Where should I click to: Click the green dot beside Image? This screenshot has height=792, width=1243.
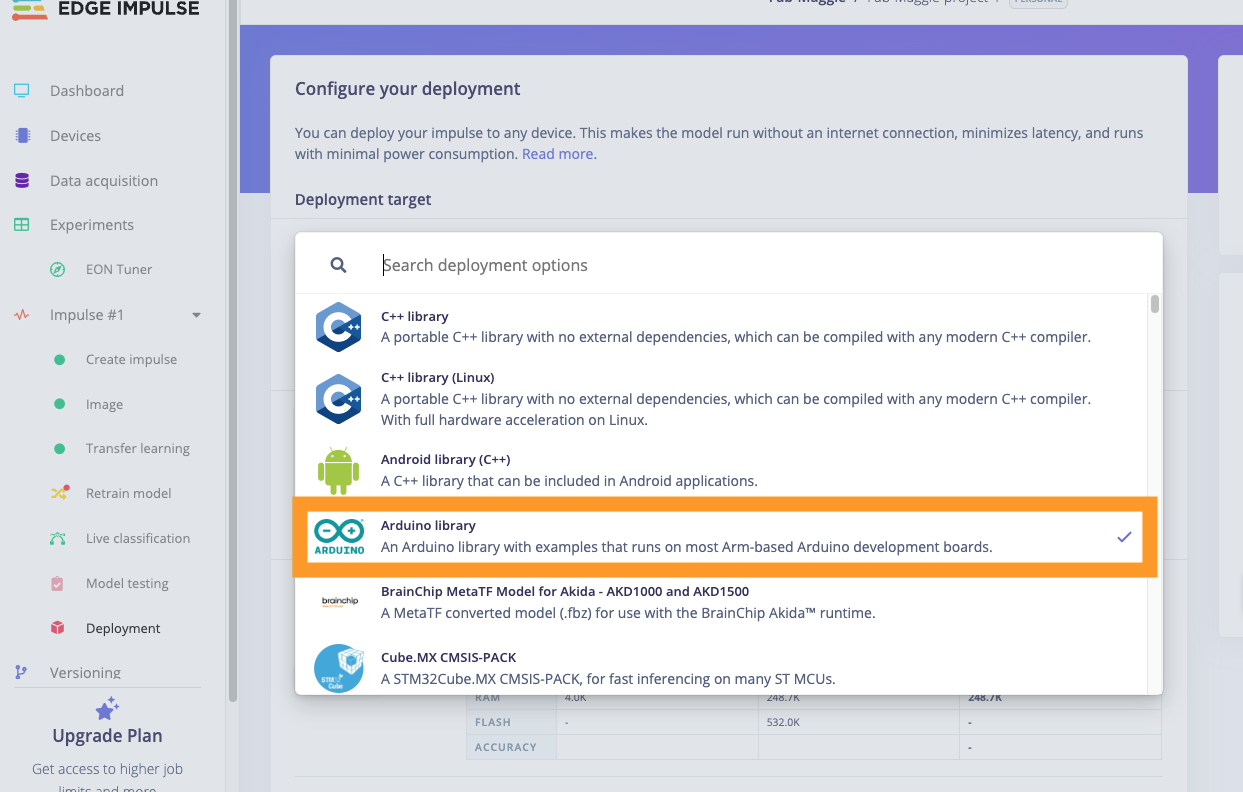pyautogui.click(x=59, y=404)
